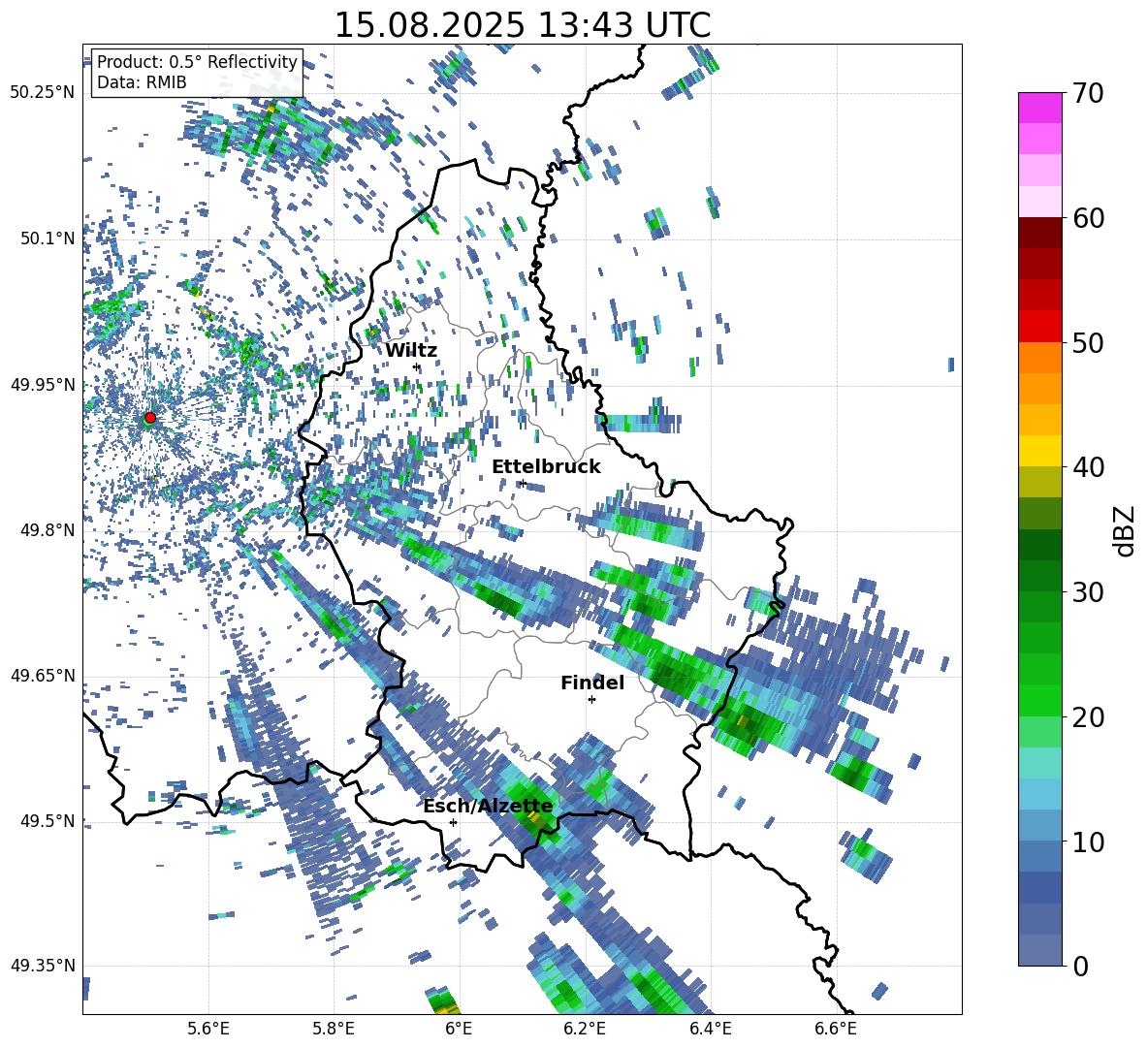Viewport: 1148px width, 1048px height.
Task: Click the bright red colorbar segment at 50
Action: tap(1039, 326)
